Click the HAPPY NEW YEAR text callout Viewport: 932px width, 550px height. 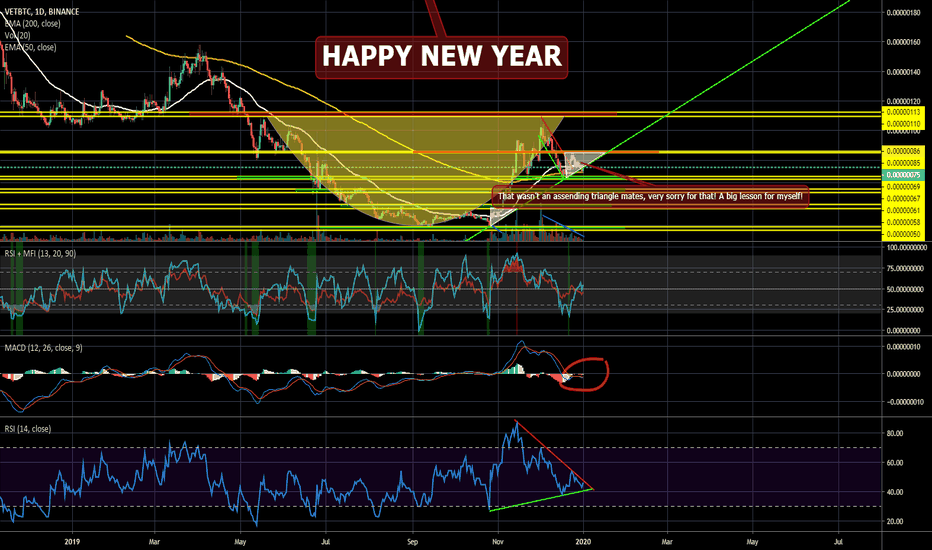click(442, 57)
